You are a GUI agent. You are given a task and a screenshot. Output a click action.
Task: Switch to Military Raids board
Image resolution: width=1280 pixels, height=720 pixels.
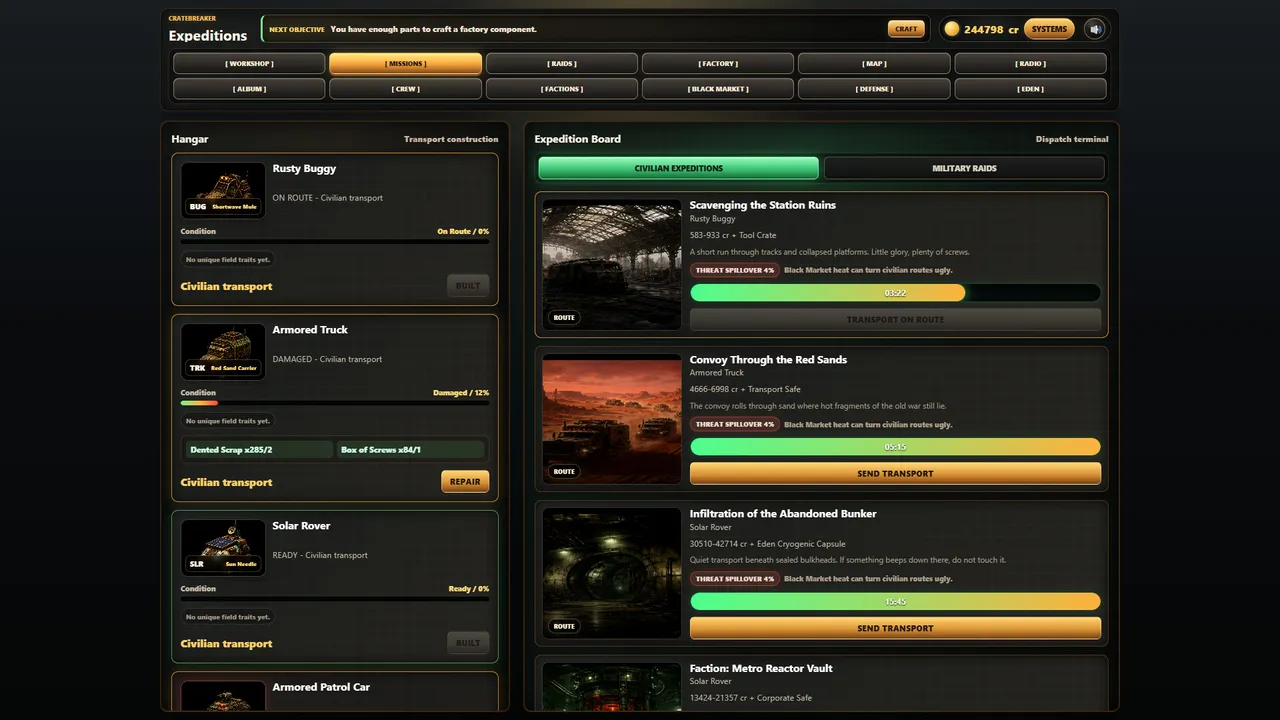(x=964, y=168)
